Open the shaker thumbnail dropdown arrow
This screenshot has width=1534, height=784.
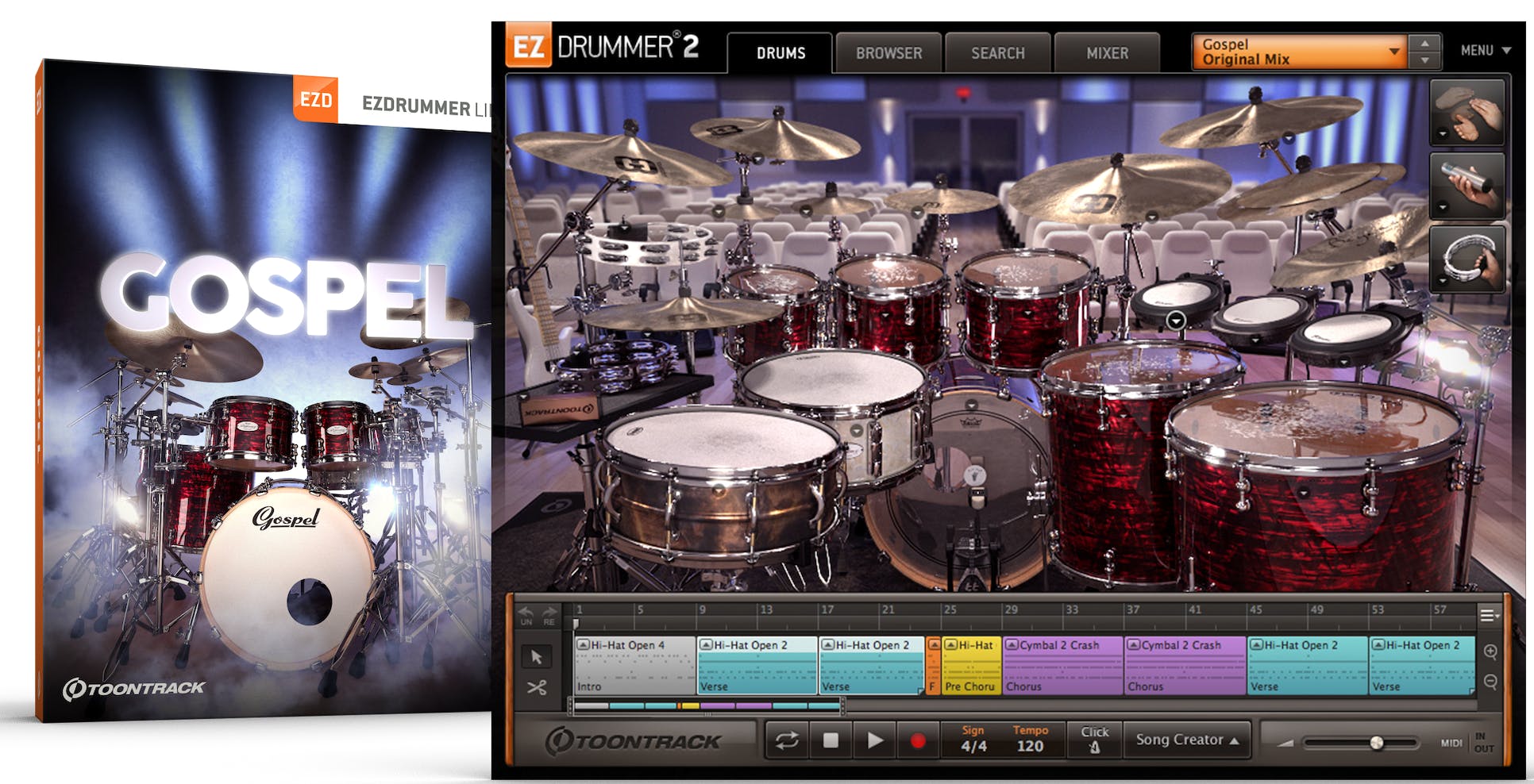(x=1443, y=208)
